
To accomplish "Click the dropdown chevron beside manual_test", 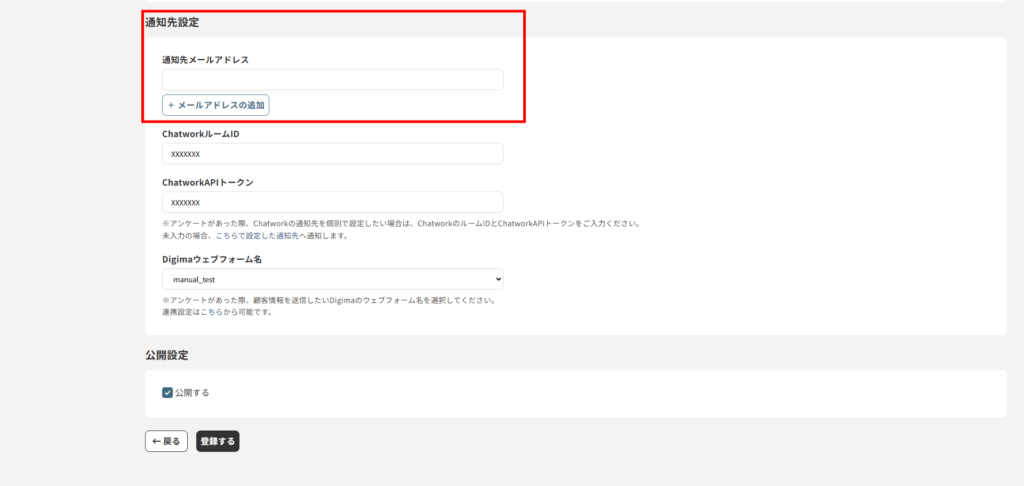I will pos(496,279).
